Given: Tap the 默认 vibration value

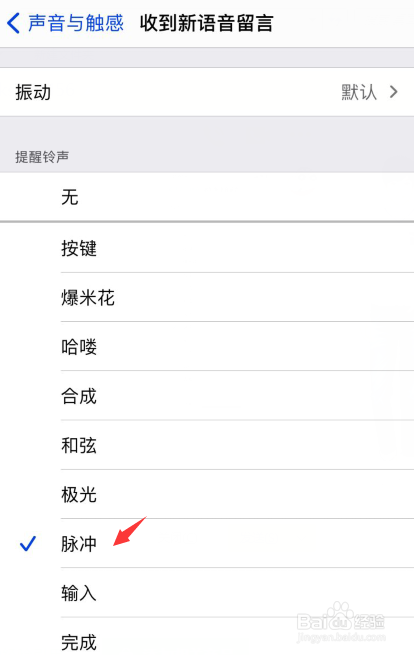Looking at the screenshot, I should coord(359,92).
